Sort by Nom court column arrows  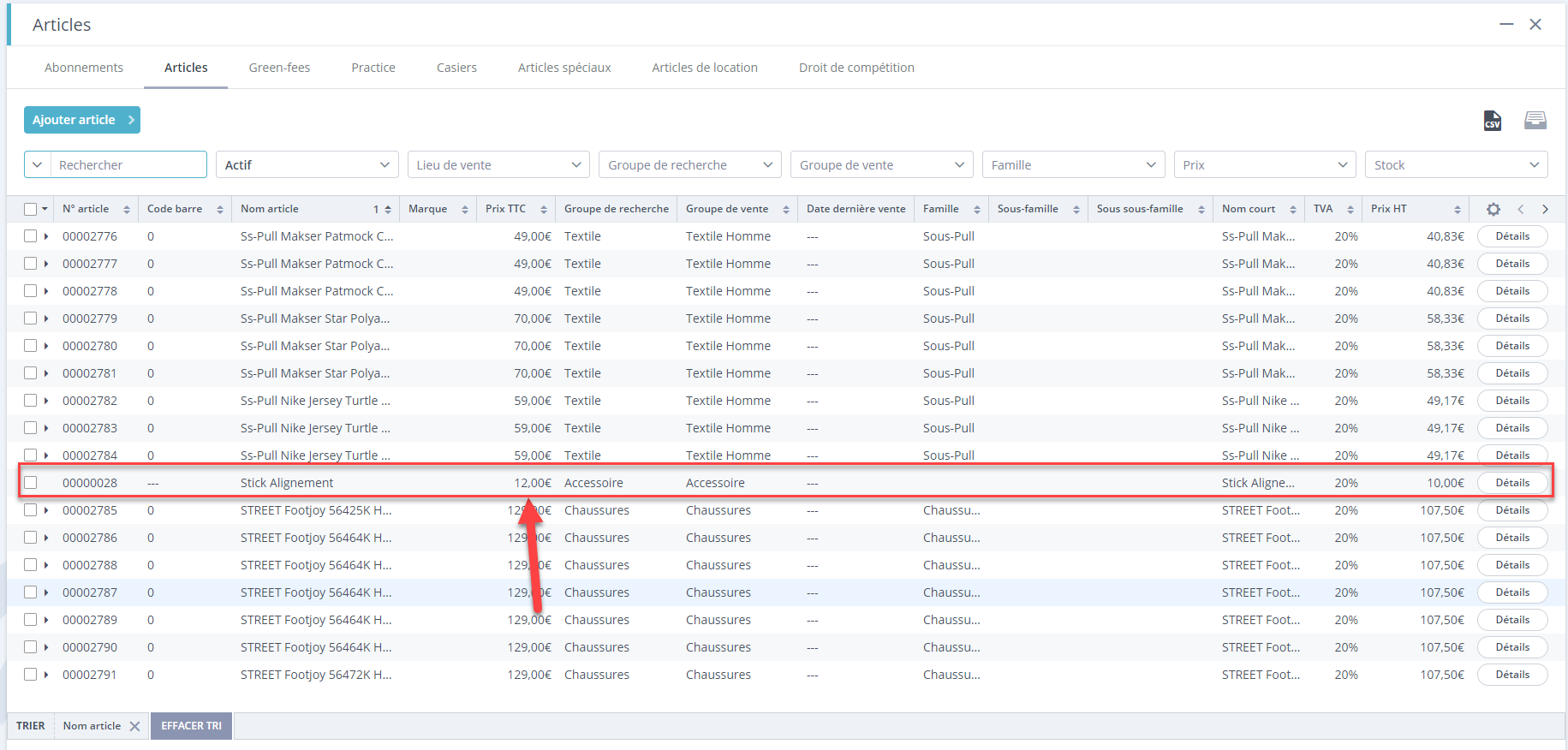click(1293, 210)
